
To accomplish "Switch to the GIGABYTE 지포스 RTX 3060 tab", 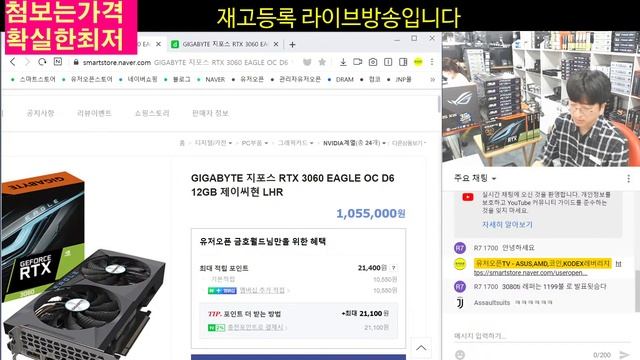I will [224, 44].
